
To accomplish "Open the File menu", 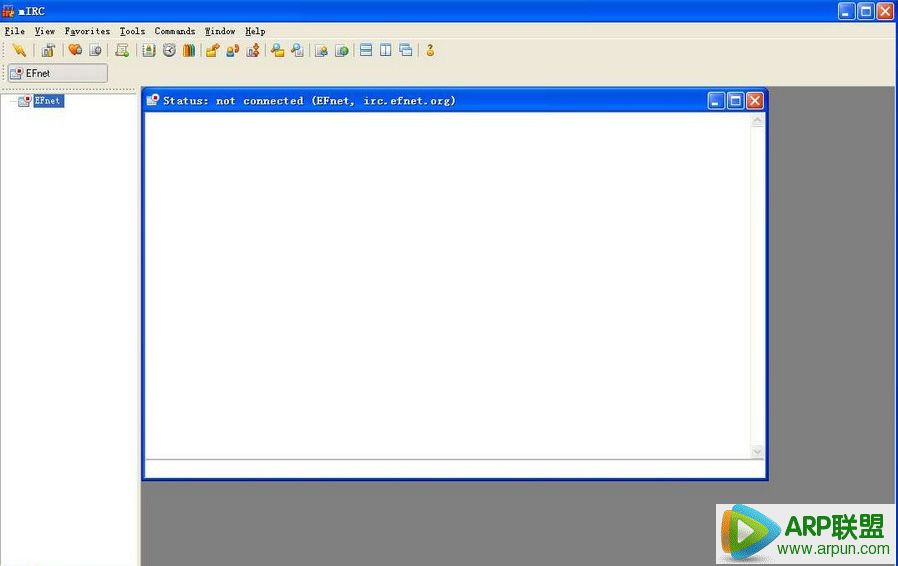I will click(x=14, y=31).
